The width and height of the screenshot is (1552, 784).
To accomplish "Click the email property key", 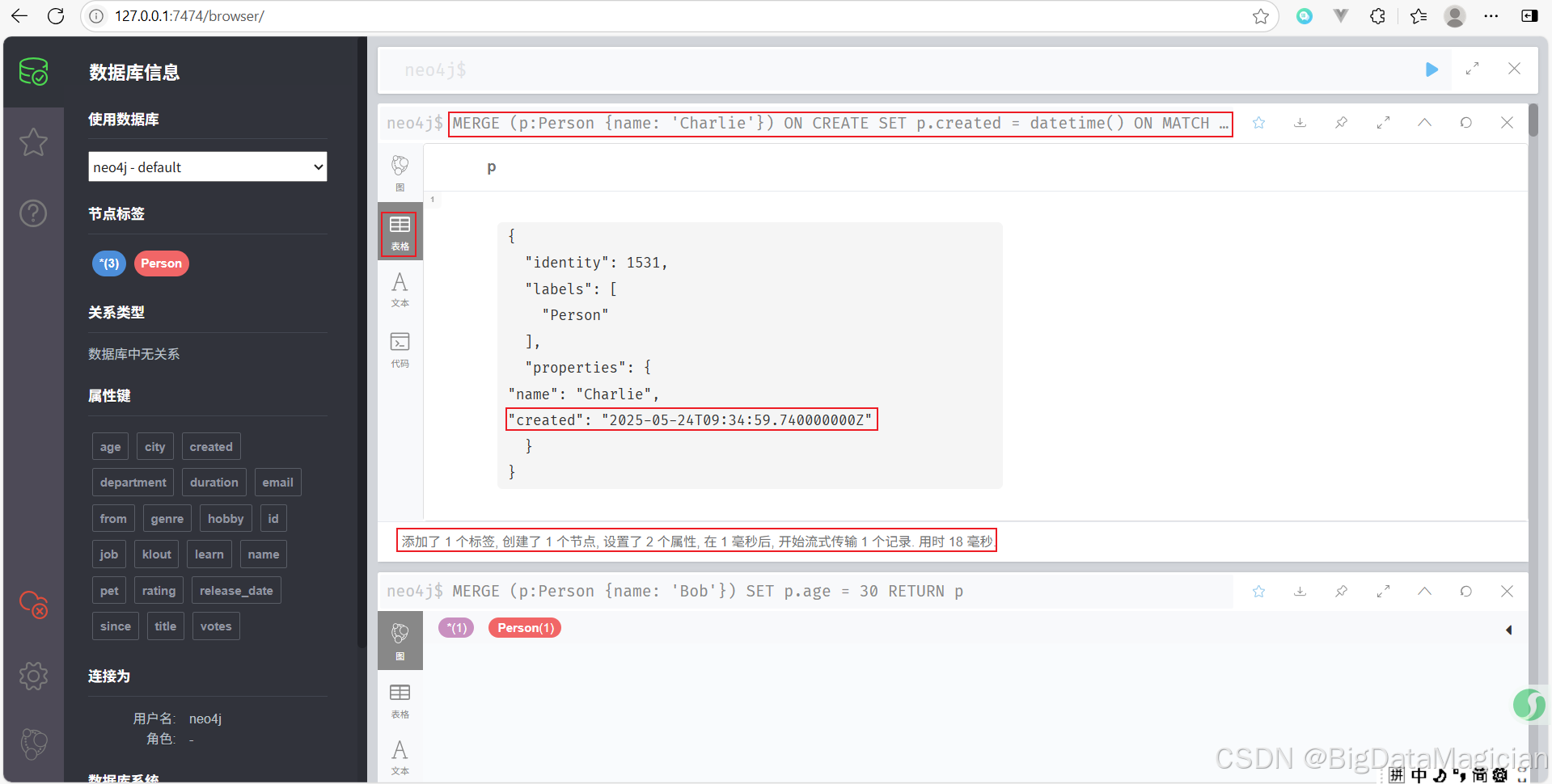I will pyautogui.click(x=278, y=483).
